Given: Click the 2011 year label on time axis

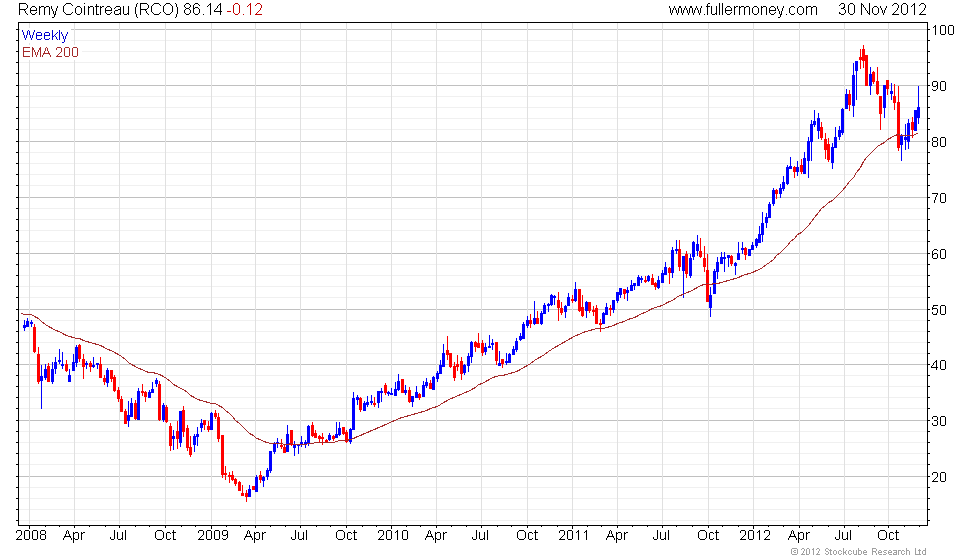Looking at the screenshot, I should click(574, 536).
